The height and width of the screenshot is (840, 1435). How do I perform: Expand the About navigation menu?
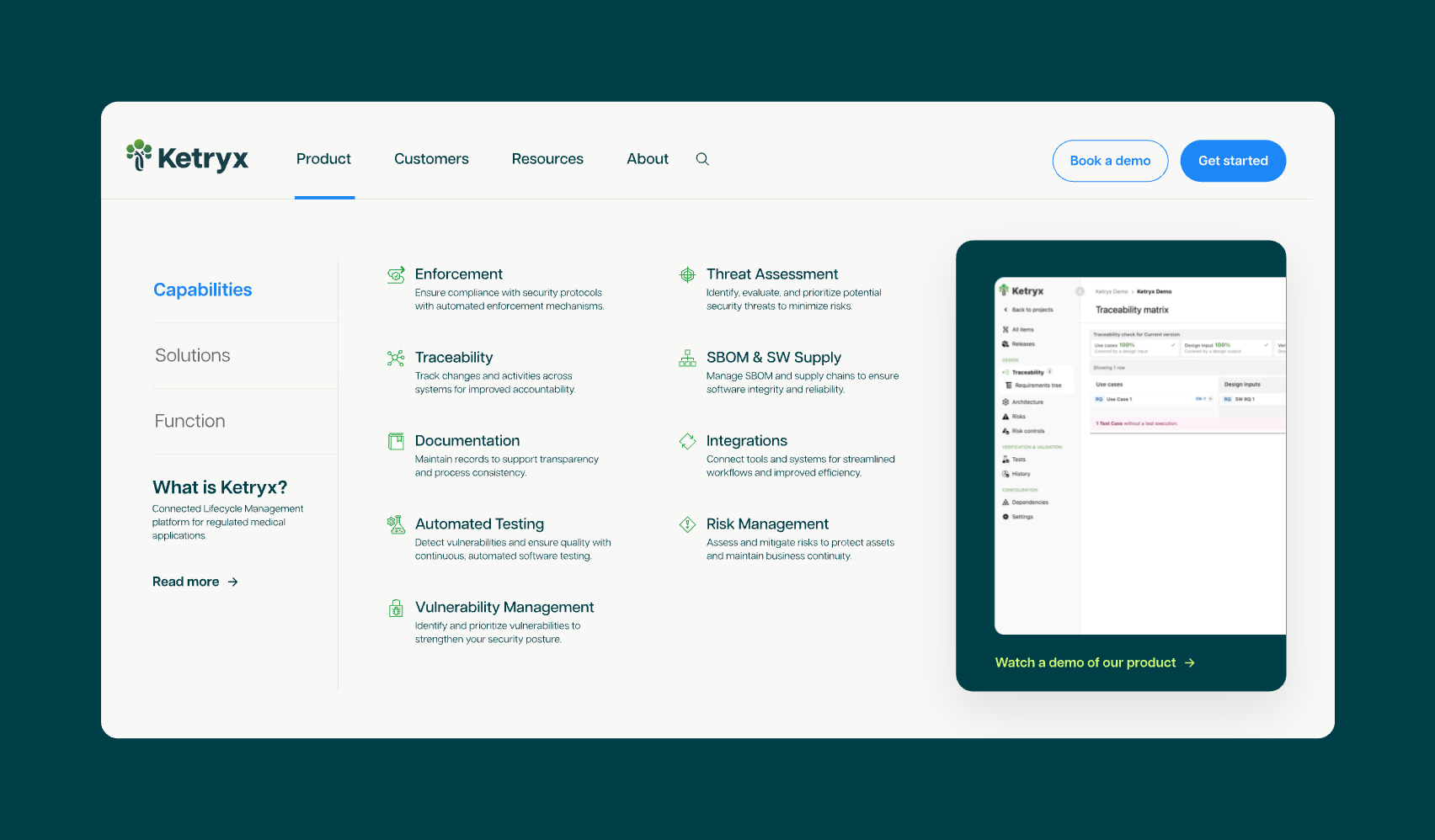(647, 159)
